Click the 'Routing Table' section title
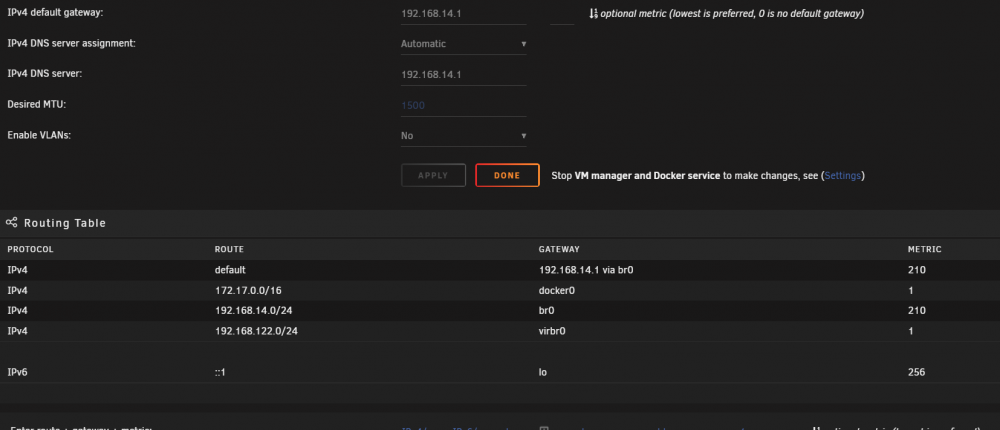Image resolution: width=1000 pixels, height=430 pixels. tap(65, 223)
